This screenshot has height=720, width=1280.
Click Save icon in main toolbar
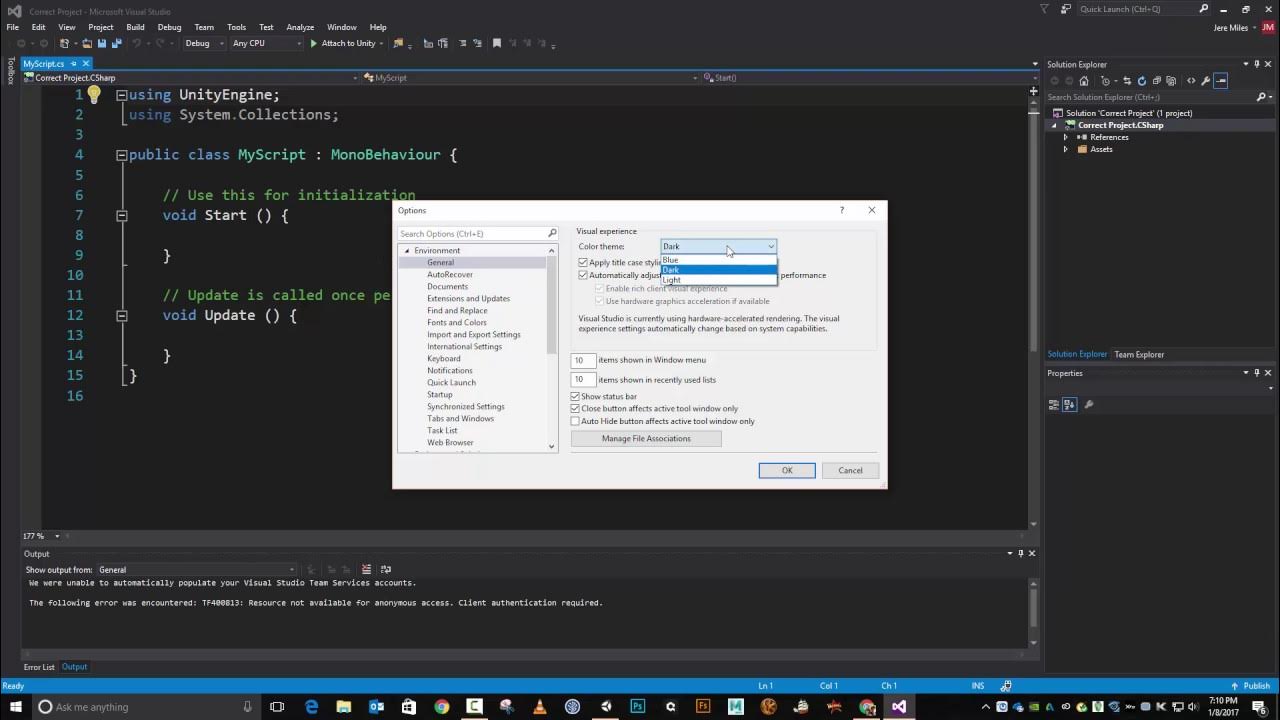tap(101, 44)
